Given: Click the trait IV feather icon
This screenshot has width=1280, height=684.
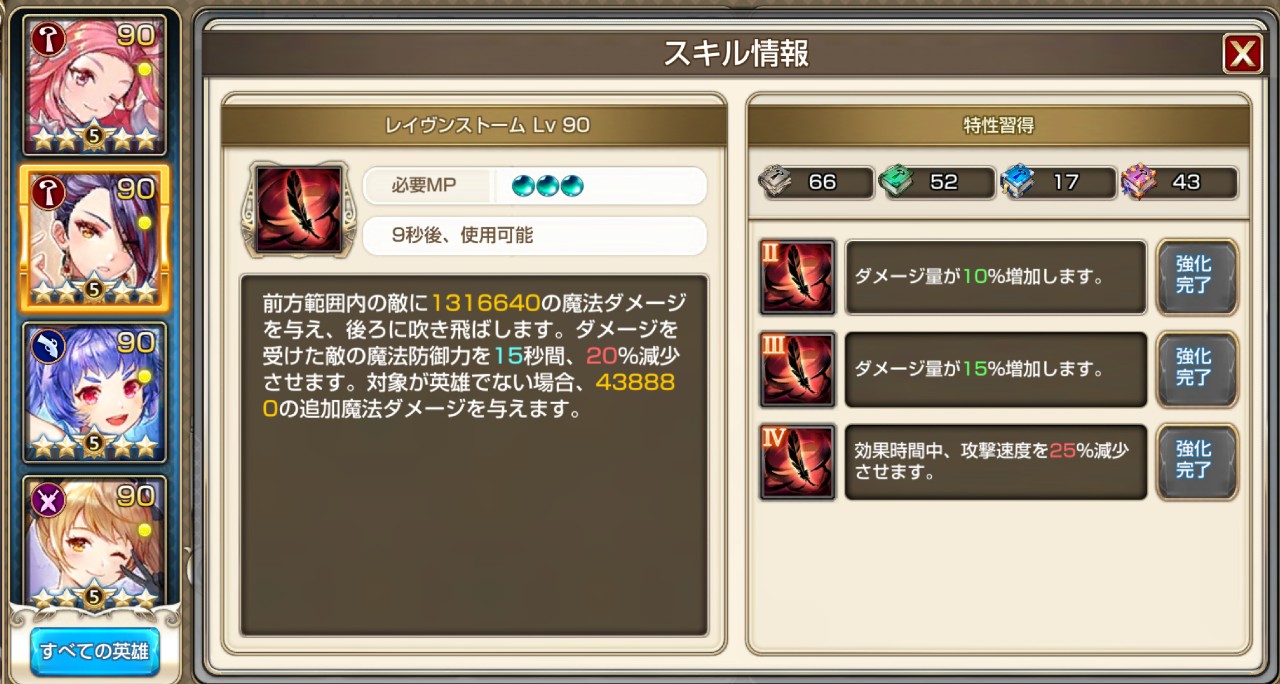Looking at the screenshot, I should [797, 462].
